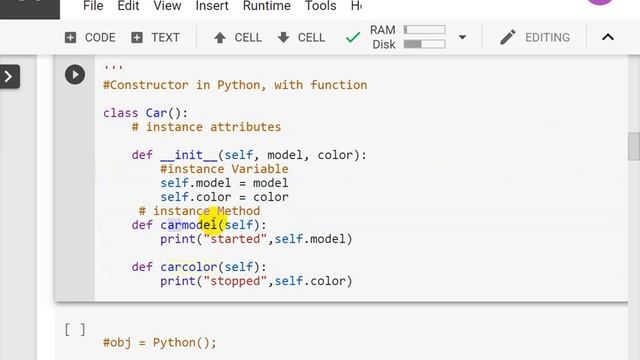640x360 pixels.
Task: Click 'carcolor' method name
Action: pos(189,267)
